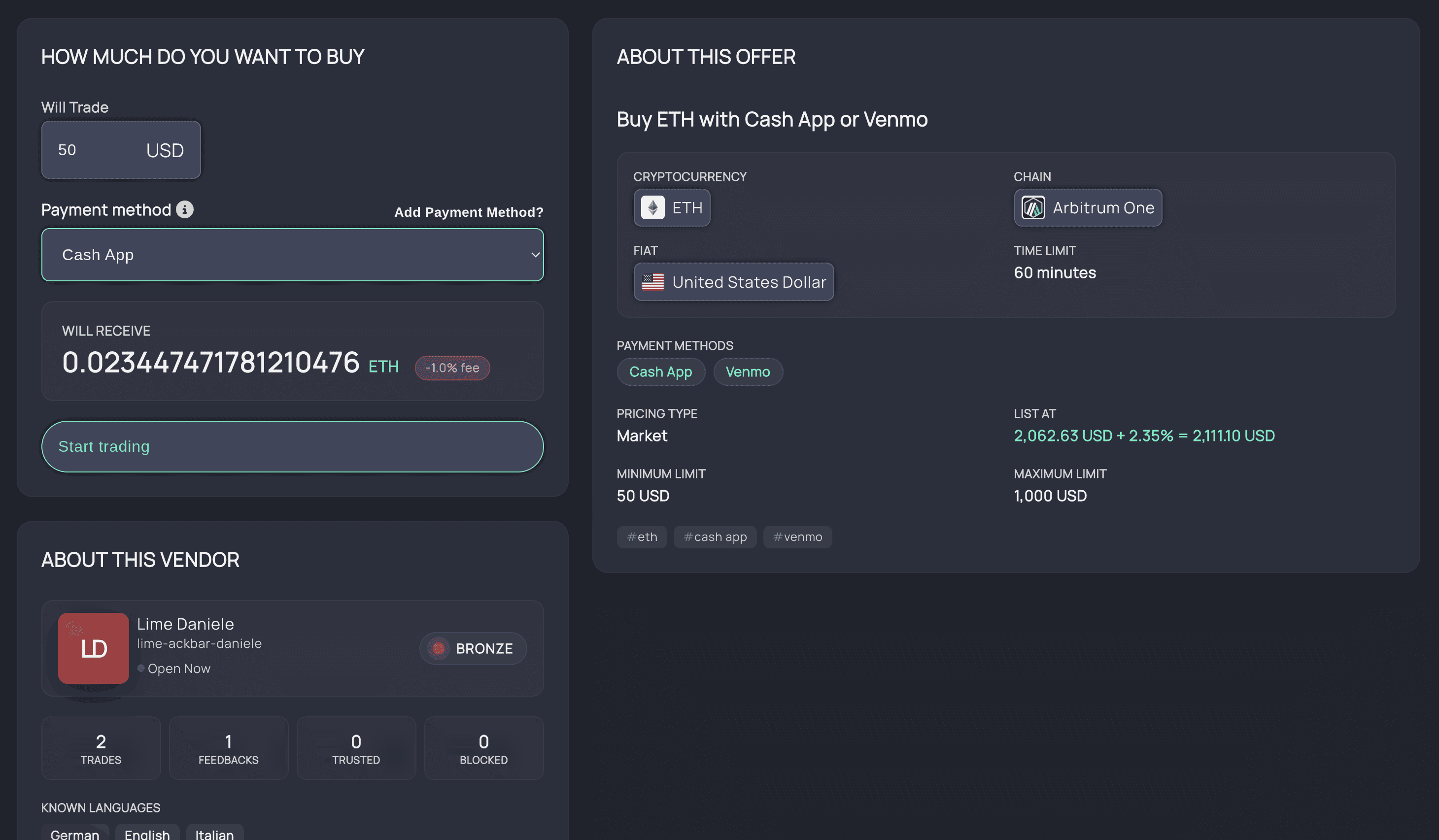Click the Arbitrum One chain logo
The height and width of the screenshot is (840, 1439).
click(x=1033, y=207)
